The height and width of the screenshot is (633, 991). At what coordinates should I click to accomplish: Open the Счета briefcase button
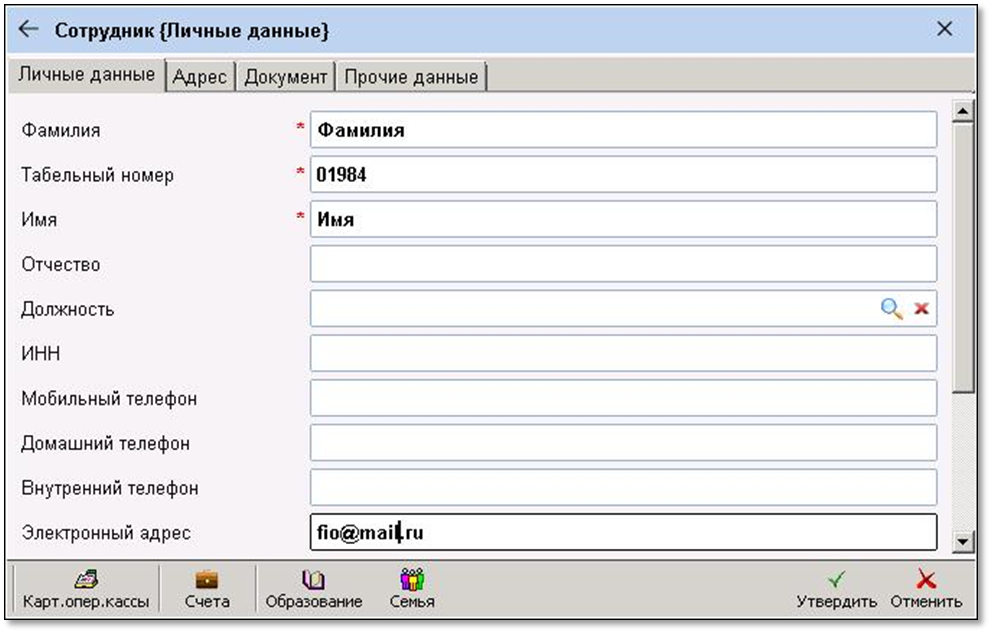tap(207, 589)
